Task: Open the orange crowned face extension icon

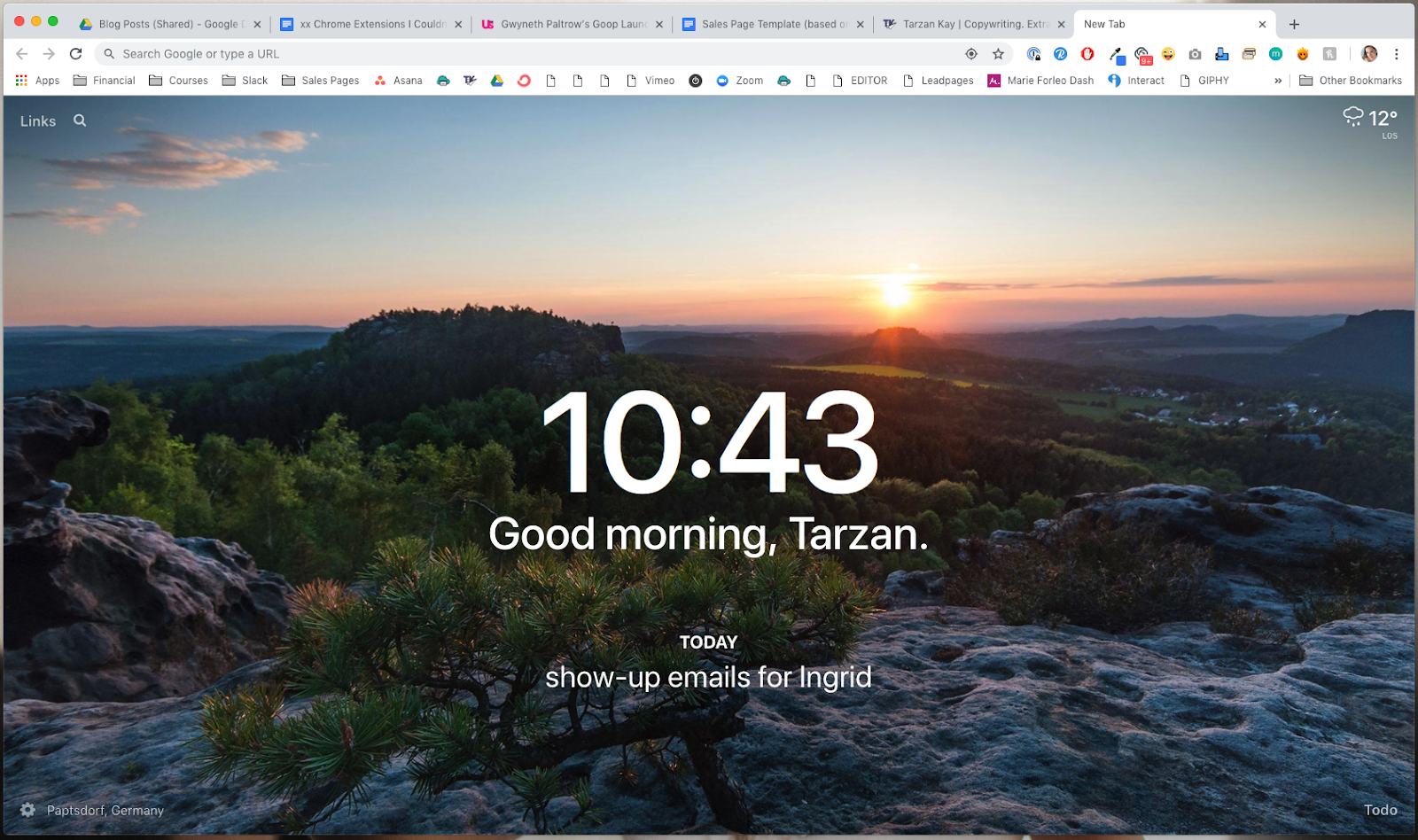Action: click(1303, 54)
